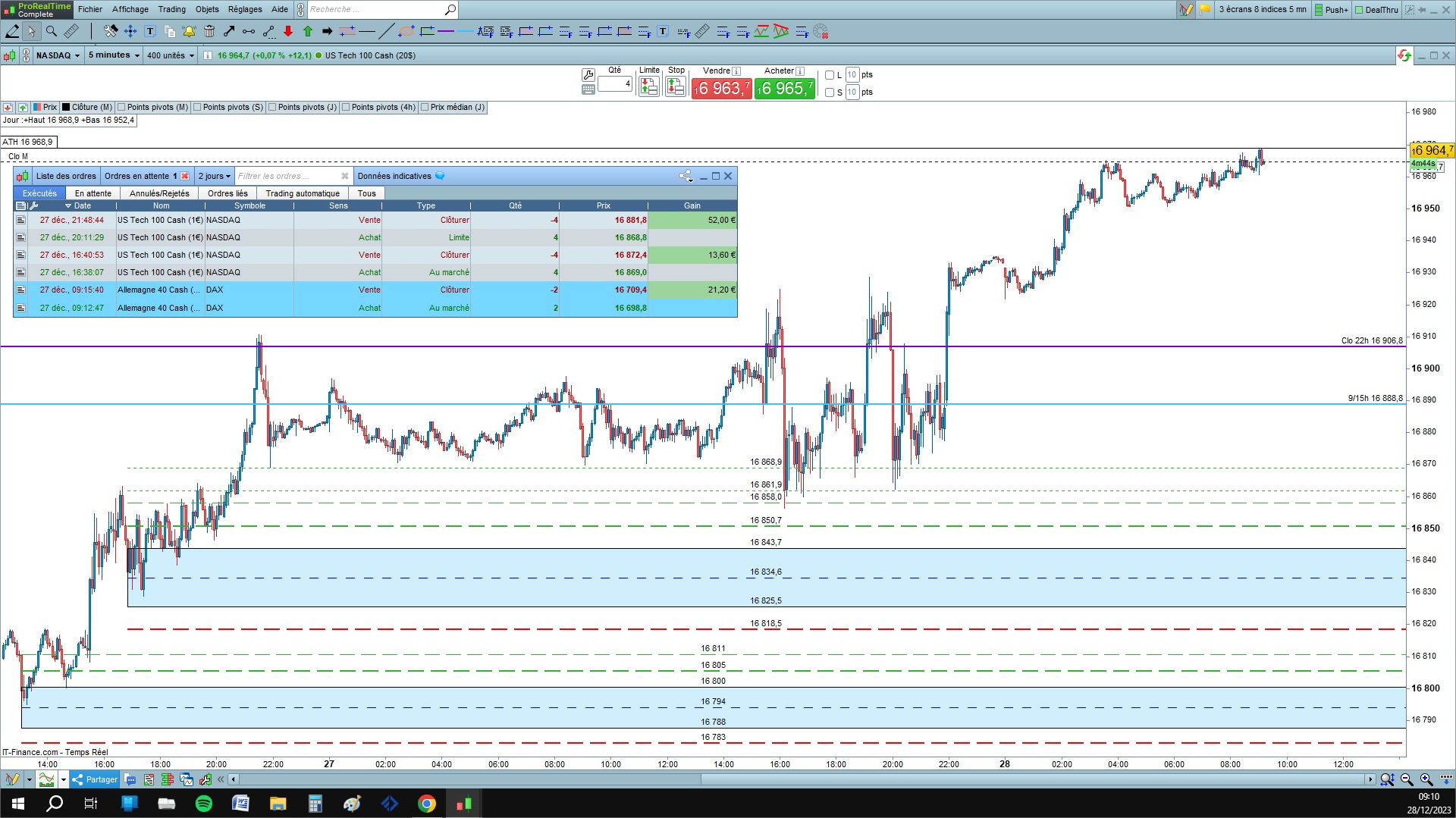The height and width of the screenshot is (818, 1456).
Task: Click the trash delete objects icon
Action: tap(209, 31)
